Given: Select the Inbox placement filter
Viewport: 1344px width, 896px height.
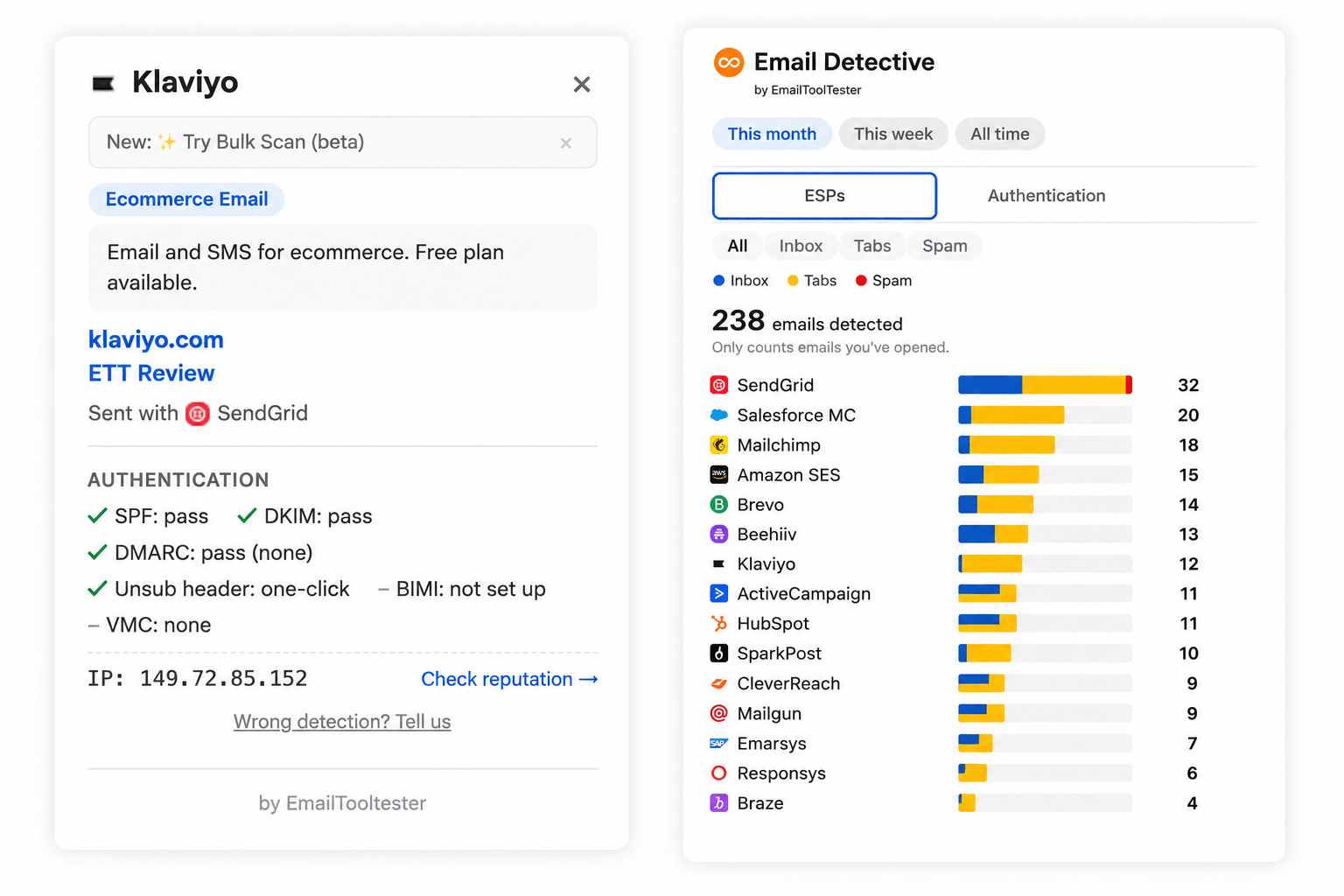Looking at the screenshot, I should pyautogui.click(x=801, y=246).
